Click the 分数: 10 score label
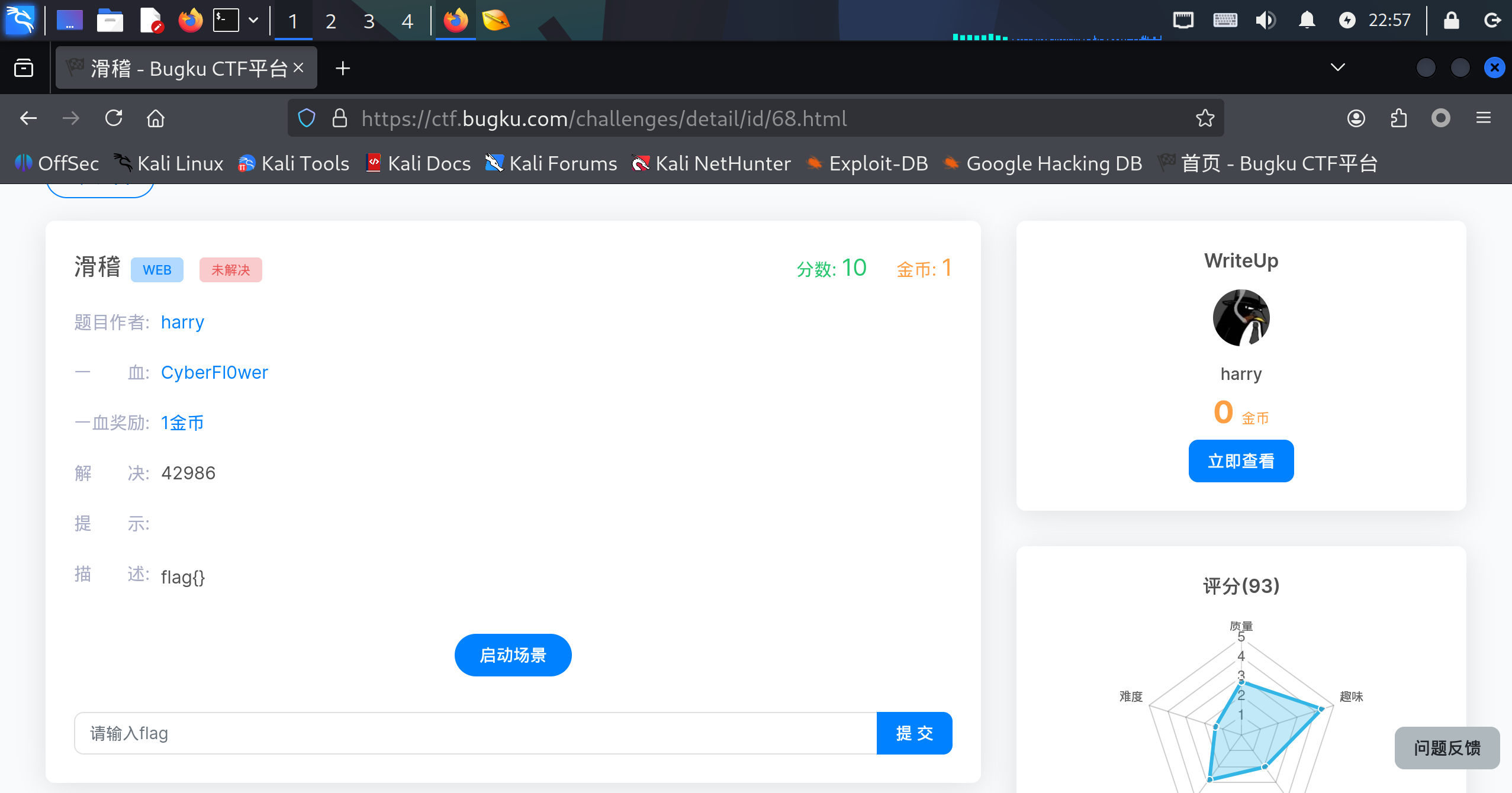This screenshot has height=793, width=1512. tap(832, 268)
